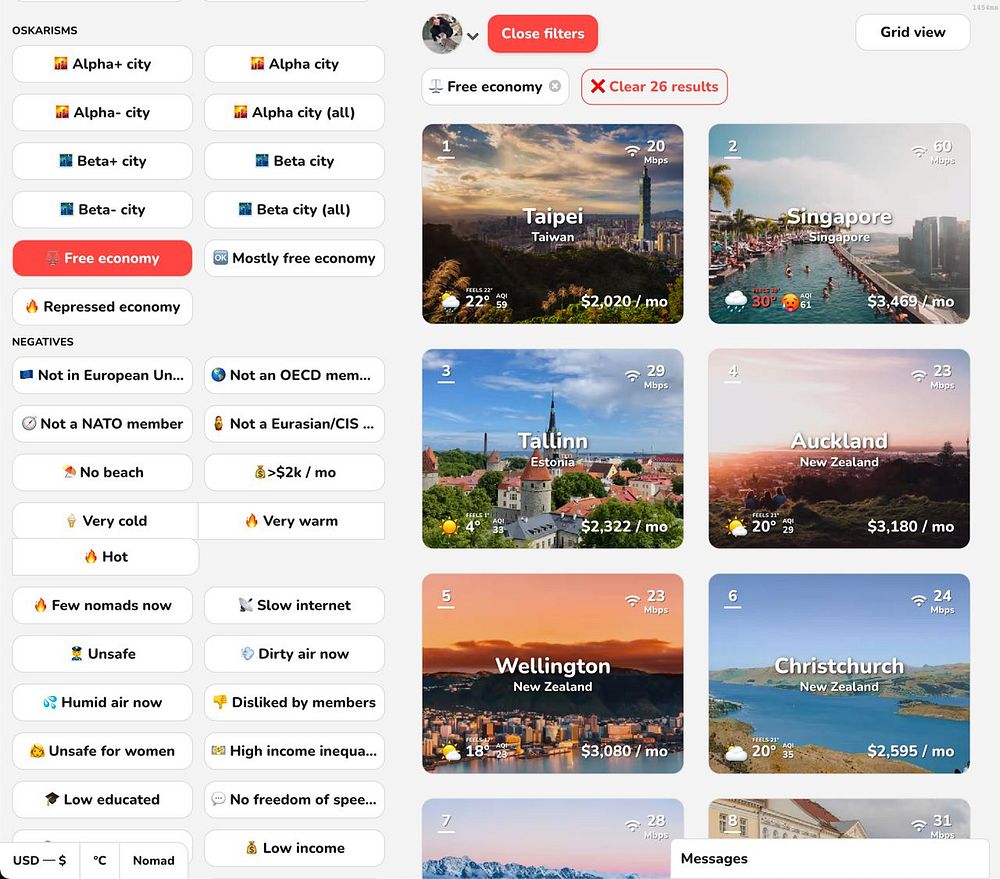Change the °C temperature unit
Screen dimensions: 1000x879
[99, 861]
